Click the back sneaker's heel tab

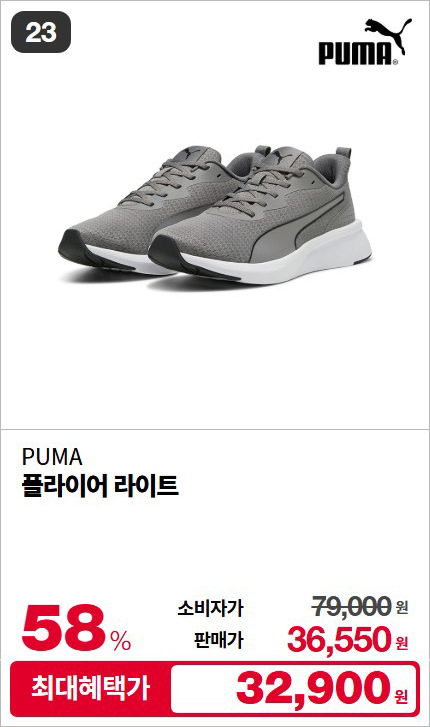[262, 152]
